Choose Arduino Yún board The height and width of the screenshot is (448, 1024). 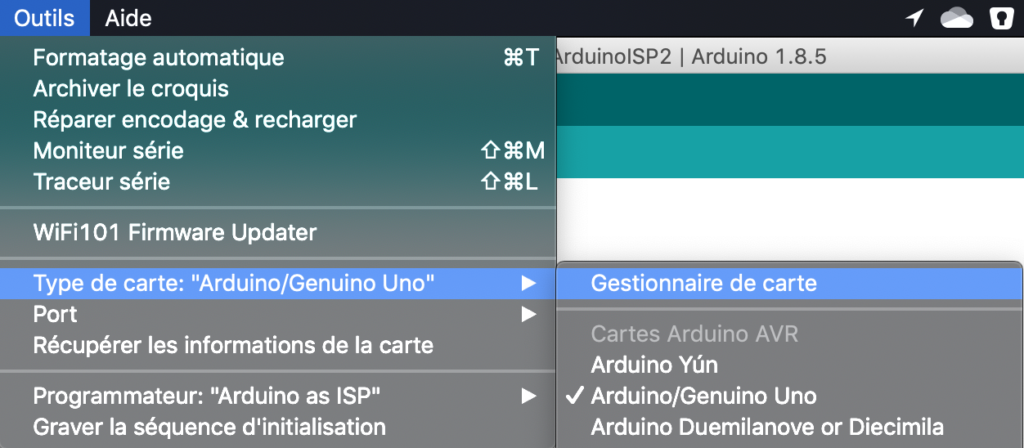coord(654,364)
